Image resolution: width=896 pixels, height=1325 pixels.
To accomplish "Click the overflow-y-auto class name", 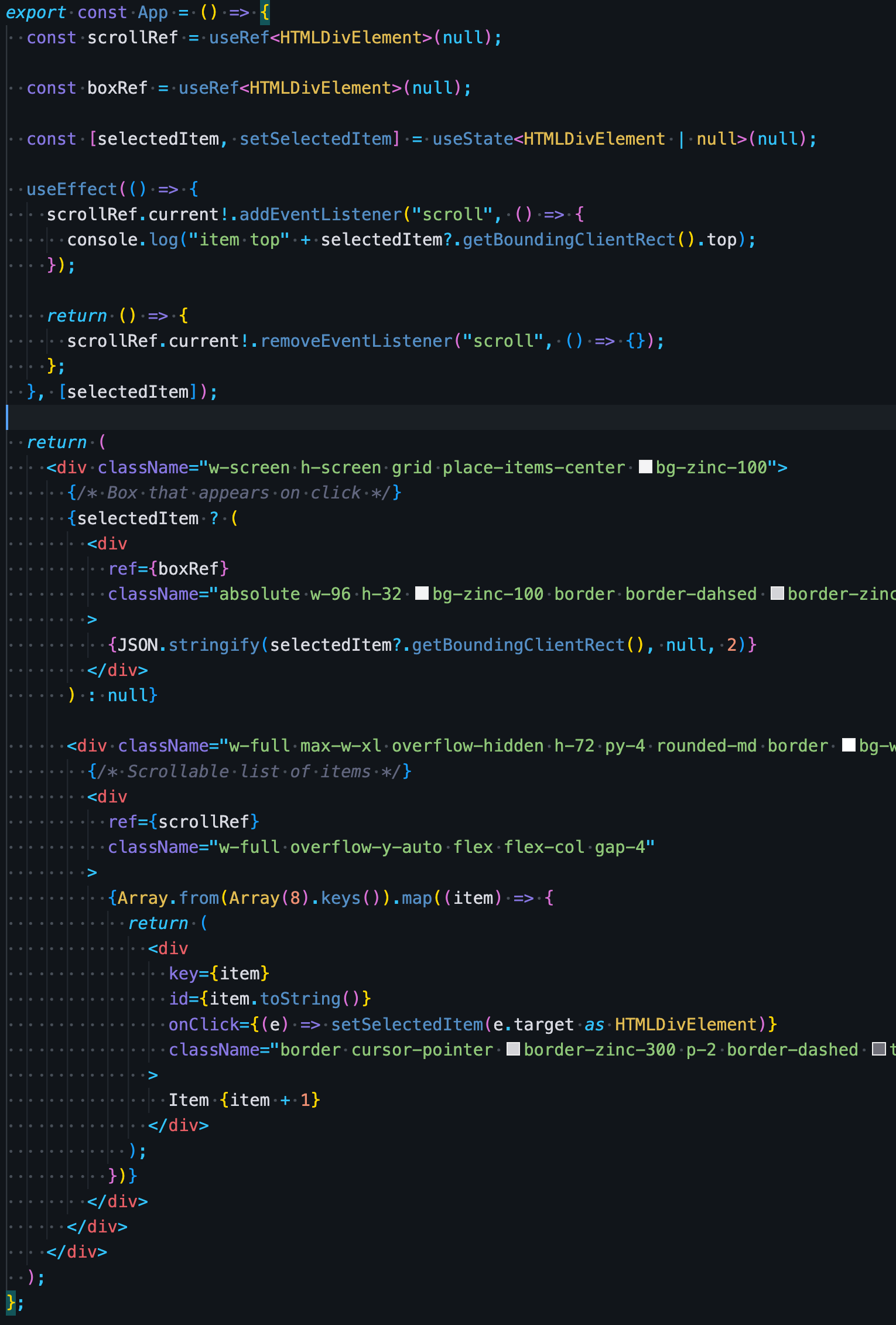I will [366, 847].
